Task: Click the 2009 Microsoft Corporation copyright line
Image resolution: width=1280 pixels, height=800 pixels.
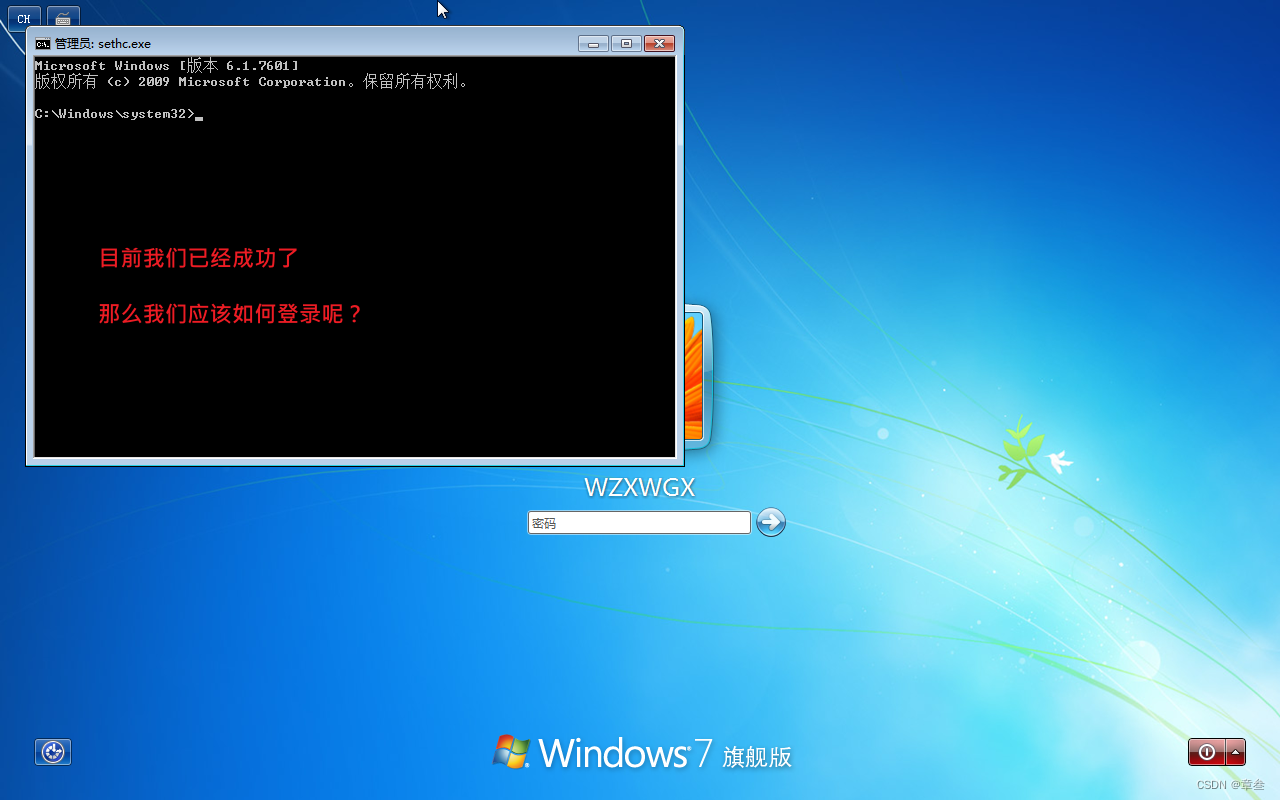Action: click(x=252, y=82)
